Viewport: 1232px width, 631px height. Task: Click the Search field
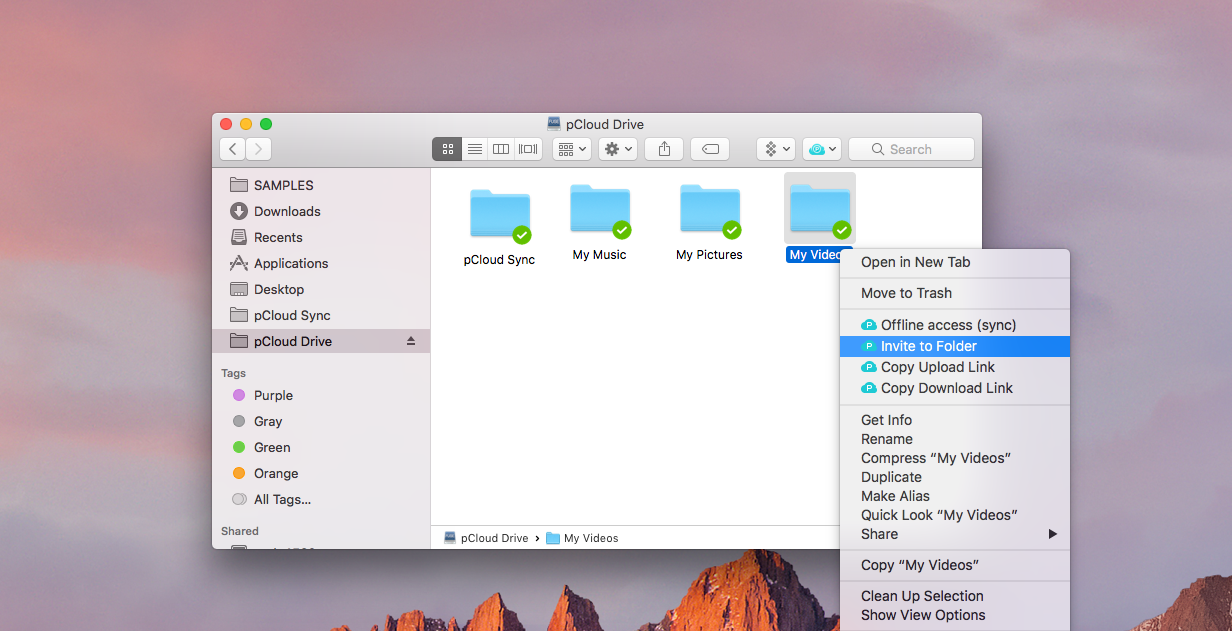[x=911, y=149]
